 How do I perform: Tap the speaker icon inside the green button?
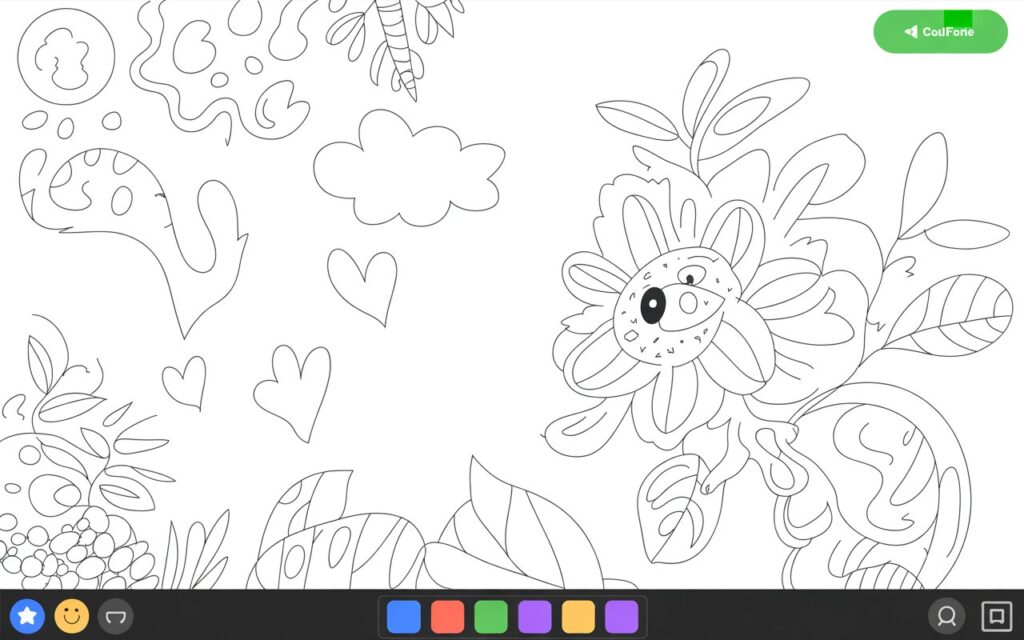point(912,31)
